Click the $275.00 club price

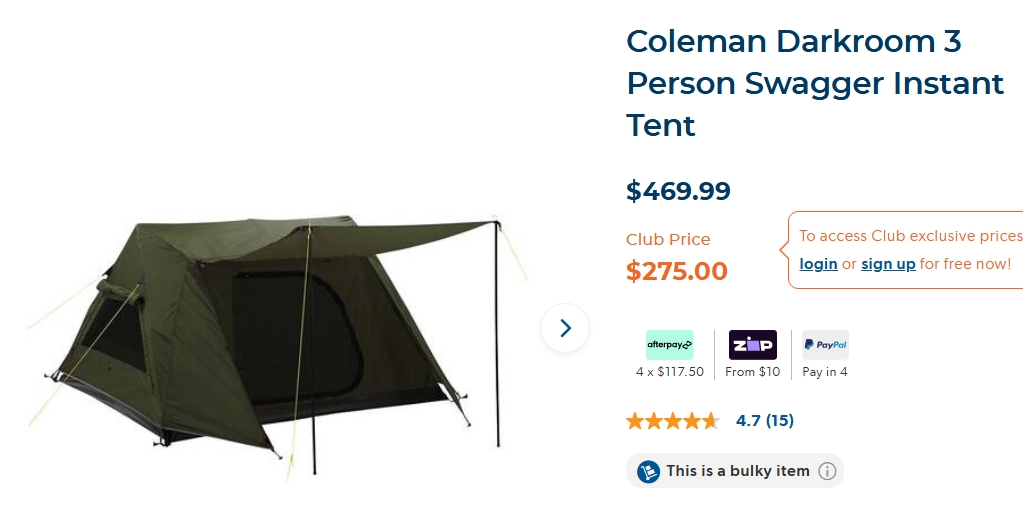(677, 271)
